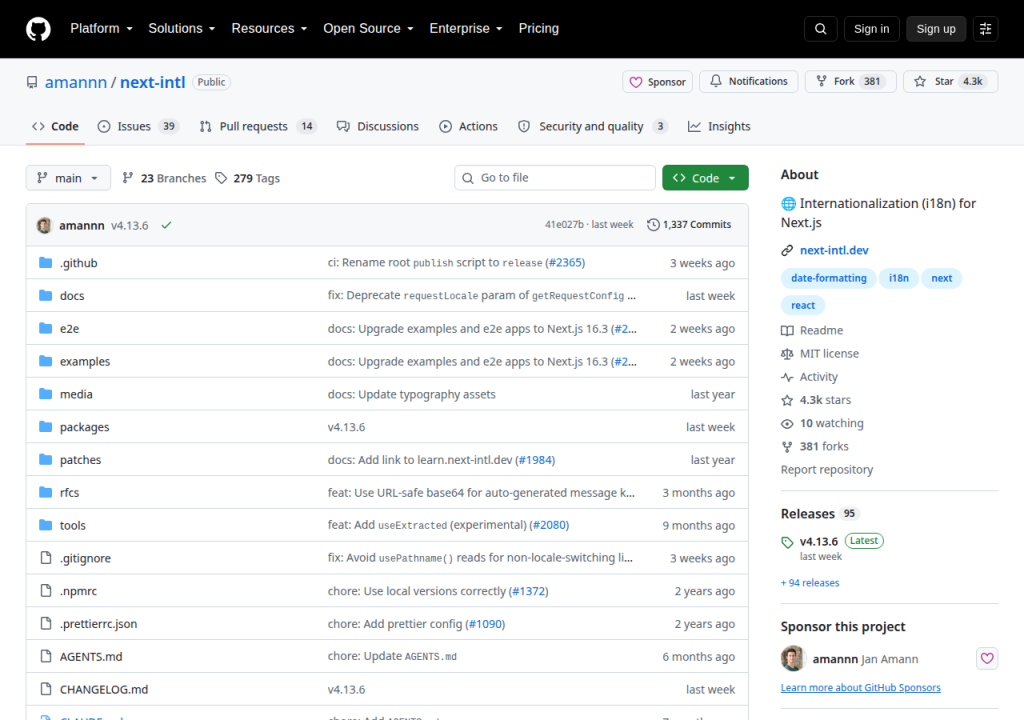1024x720 pixels.
Task: Switch to Security and quality tab
Action: click(592, 126)
